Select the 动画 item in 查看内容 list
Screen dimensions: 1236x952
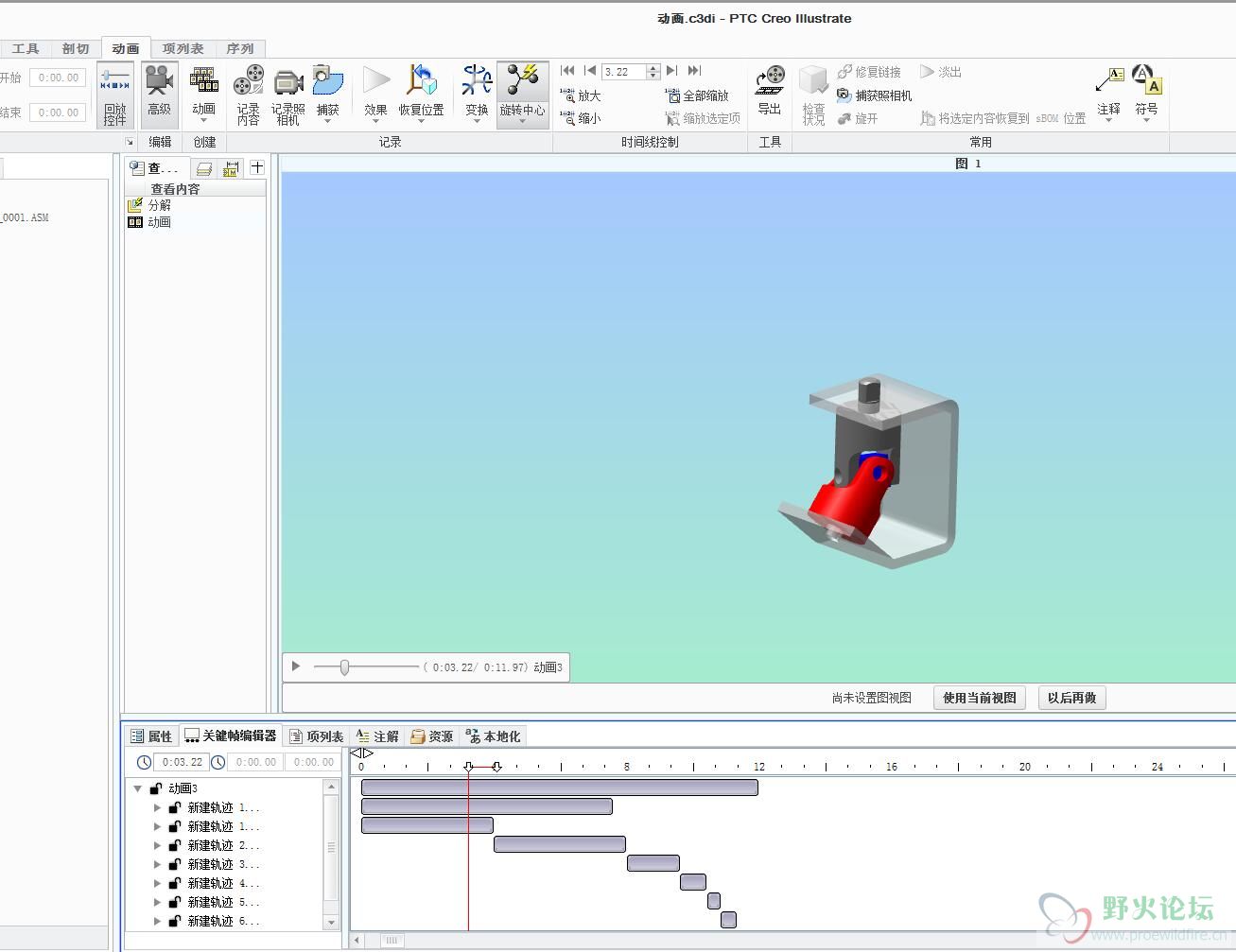click(159, 222)
